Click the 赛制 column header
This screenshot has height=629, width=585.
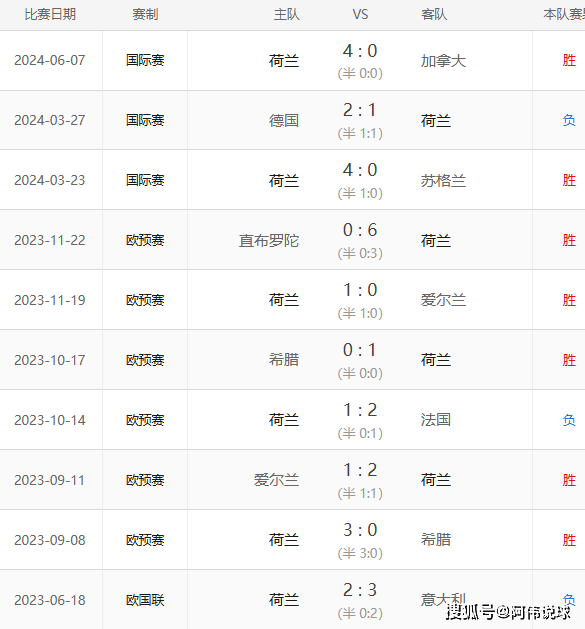tap(145, 14)
